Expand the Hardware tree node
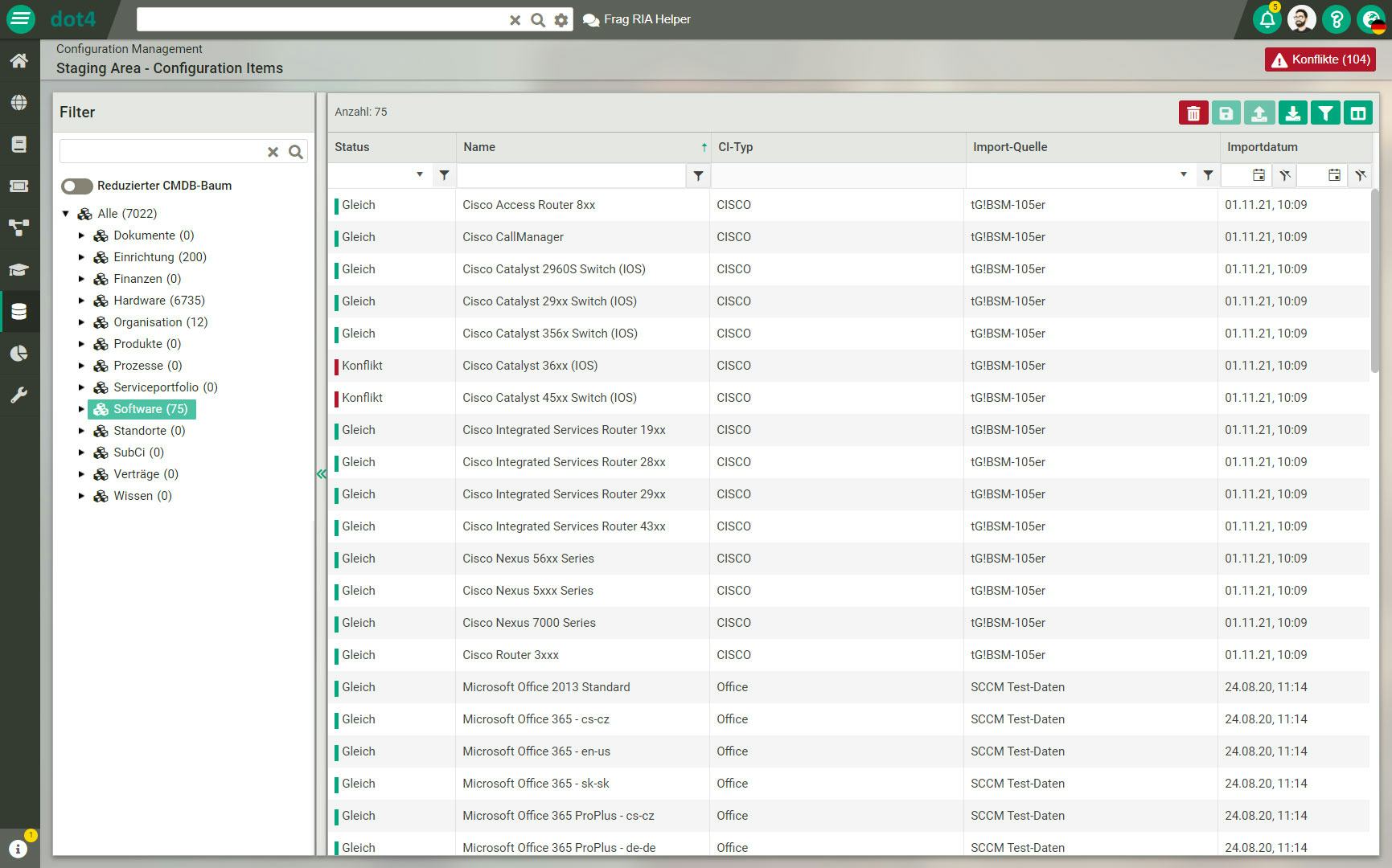Image resolution: width=1392 pixels, height=868 pixels. [81, 301]
